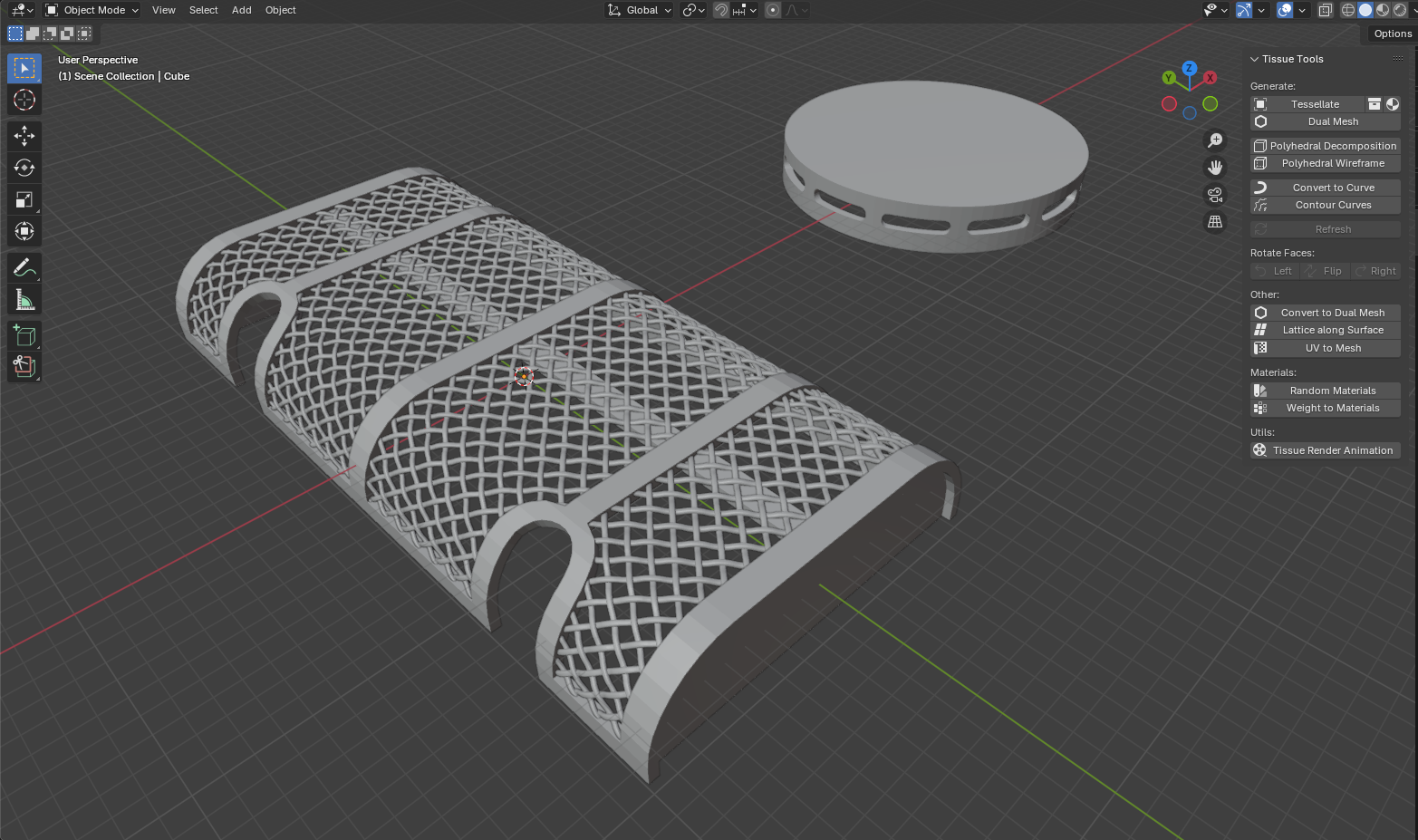This screenshot has height=840, width=1418.
Task: Activate the Rotate tool
Action: coord(24,168)
